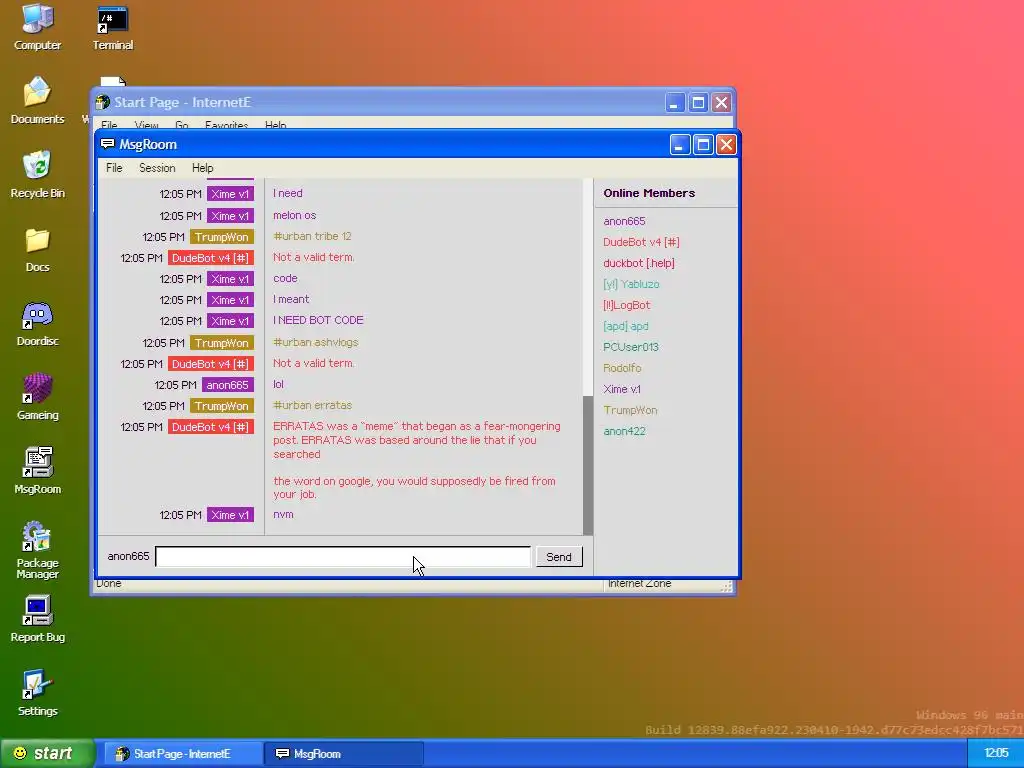The image size is (1024, 768).
Task: Maximize the MsgRoom window
Action: point(703,144)
